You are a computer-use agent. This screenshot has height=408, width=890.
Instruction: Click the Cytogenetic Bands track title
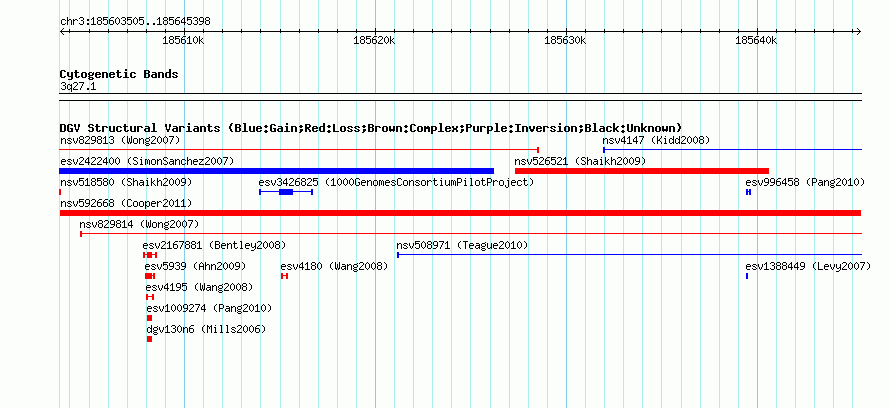pyautogui.click(x=119, y=74)
